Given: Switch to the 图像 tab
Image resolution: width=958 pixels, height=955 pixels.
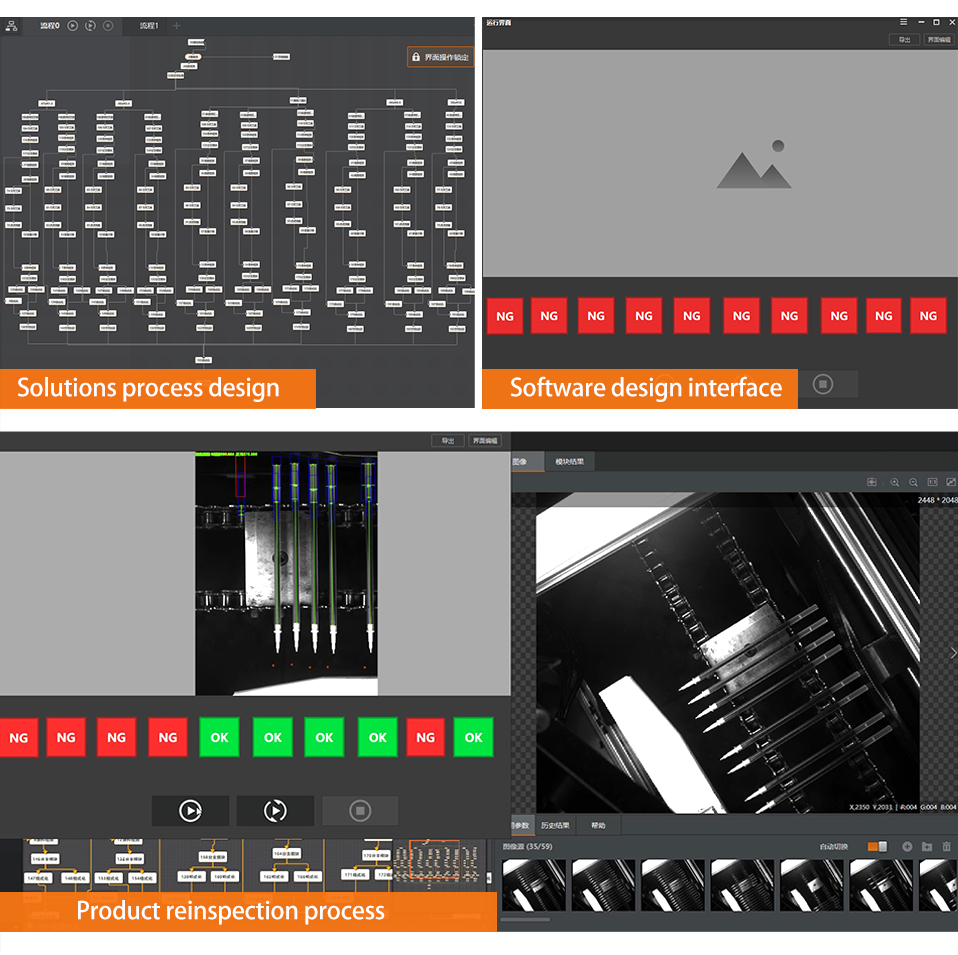Looking at the screenshot, I should point(526,462).
